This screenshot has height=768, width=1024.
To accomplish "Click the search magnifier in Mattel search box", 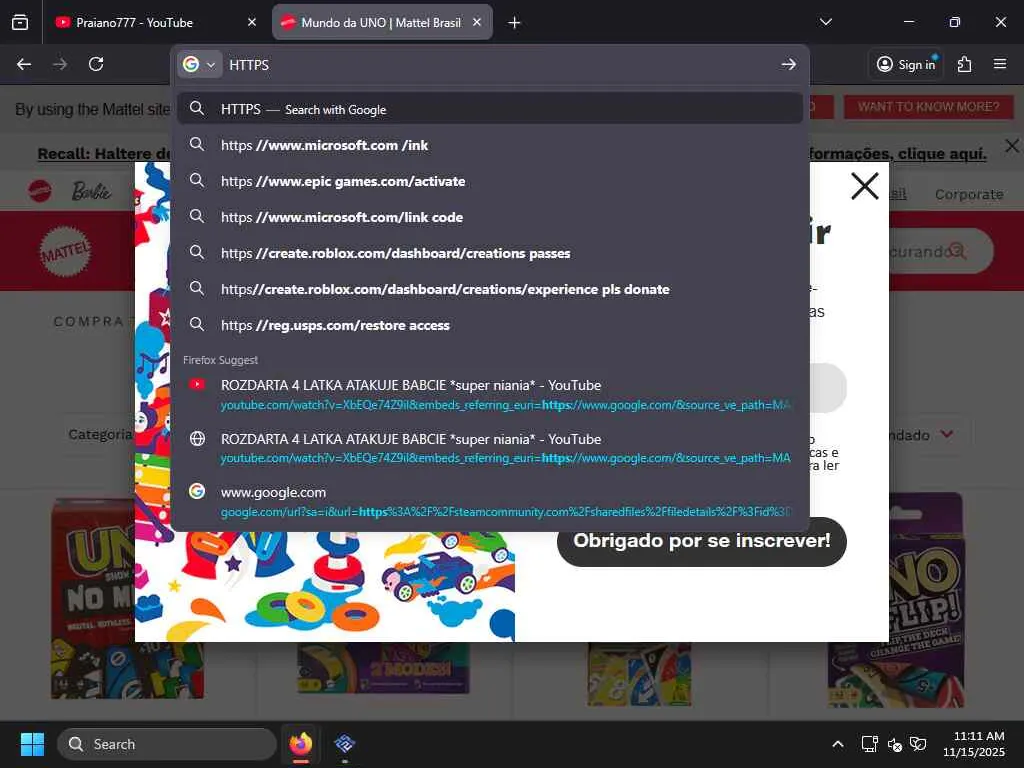I will point(957,251).
